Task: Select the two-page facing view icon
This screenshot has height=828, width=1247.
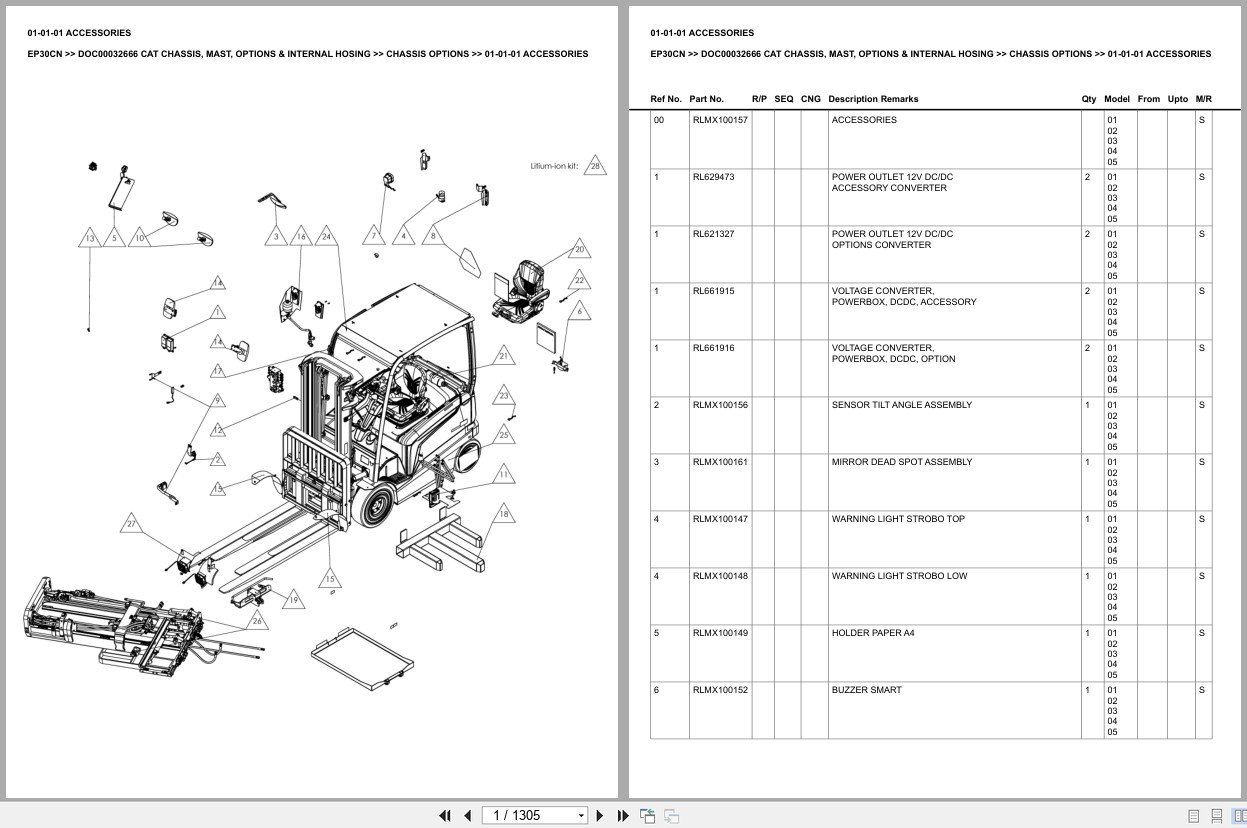Action: pos(1240,816)
